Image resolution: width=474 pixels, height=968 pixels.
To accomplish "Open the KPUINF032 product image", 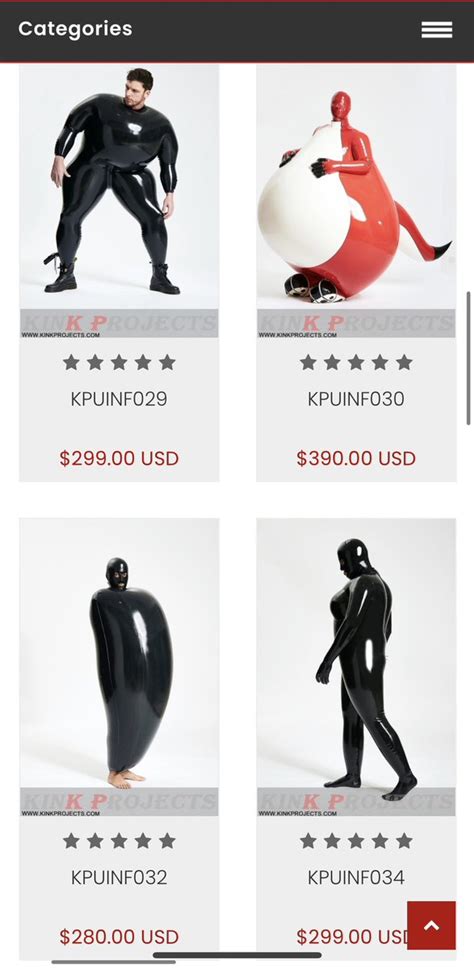I will click(x=119, y=667).
